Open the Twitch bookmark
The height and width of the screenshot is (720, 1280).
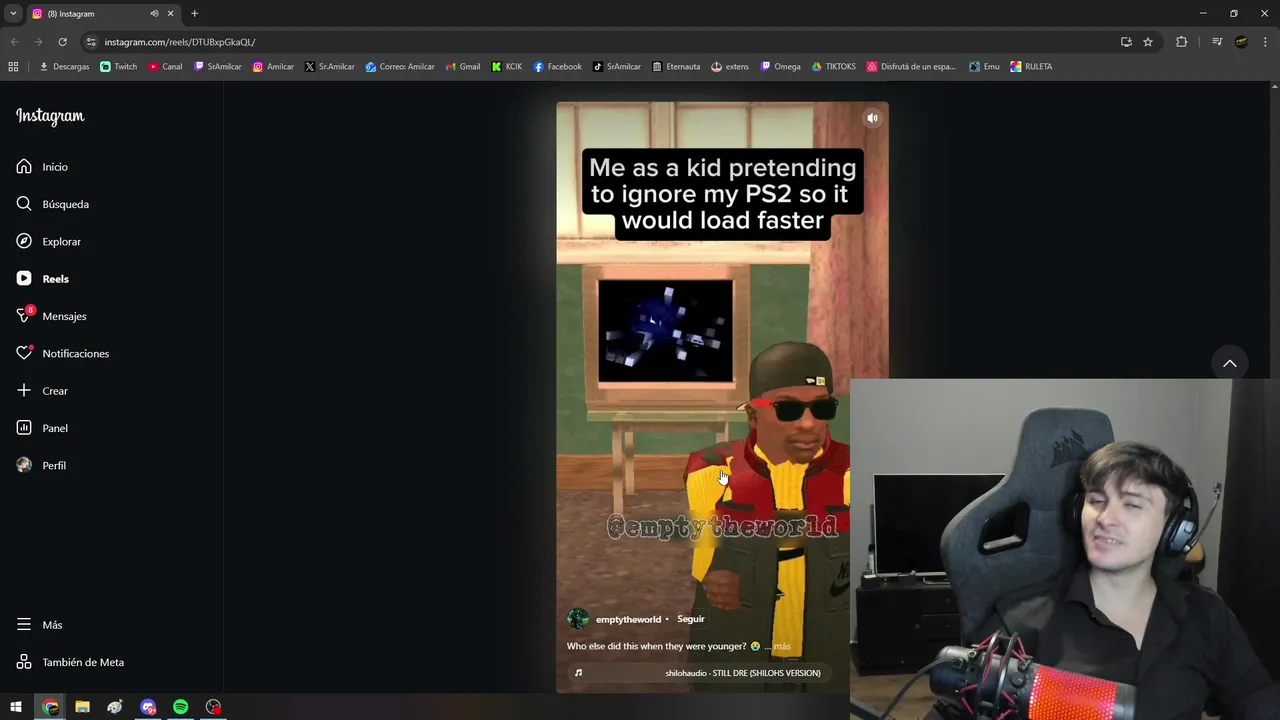[x=119, y=67]
